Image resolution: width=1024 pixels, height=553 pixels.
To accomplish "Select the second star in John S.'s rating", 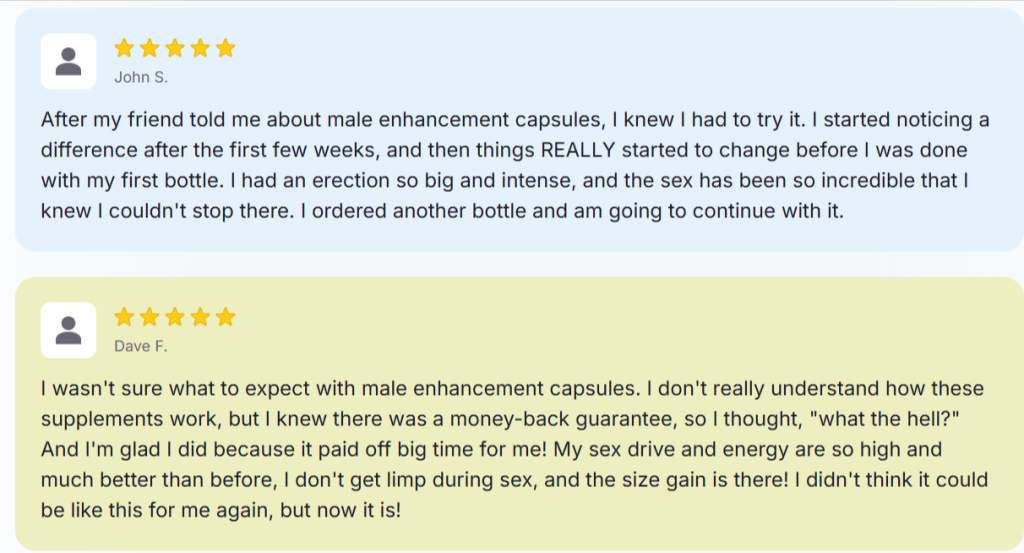I will click(x=150, y=47).
